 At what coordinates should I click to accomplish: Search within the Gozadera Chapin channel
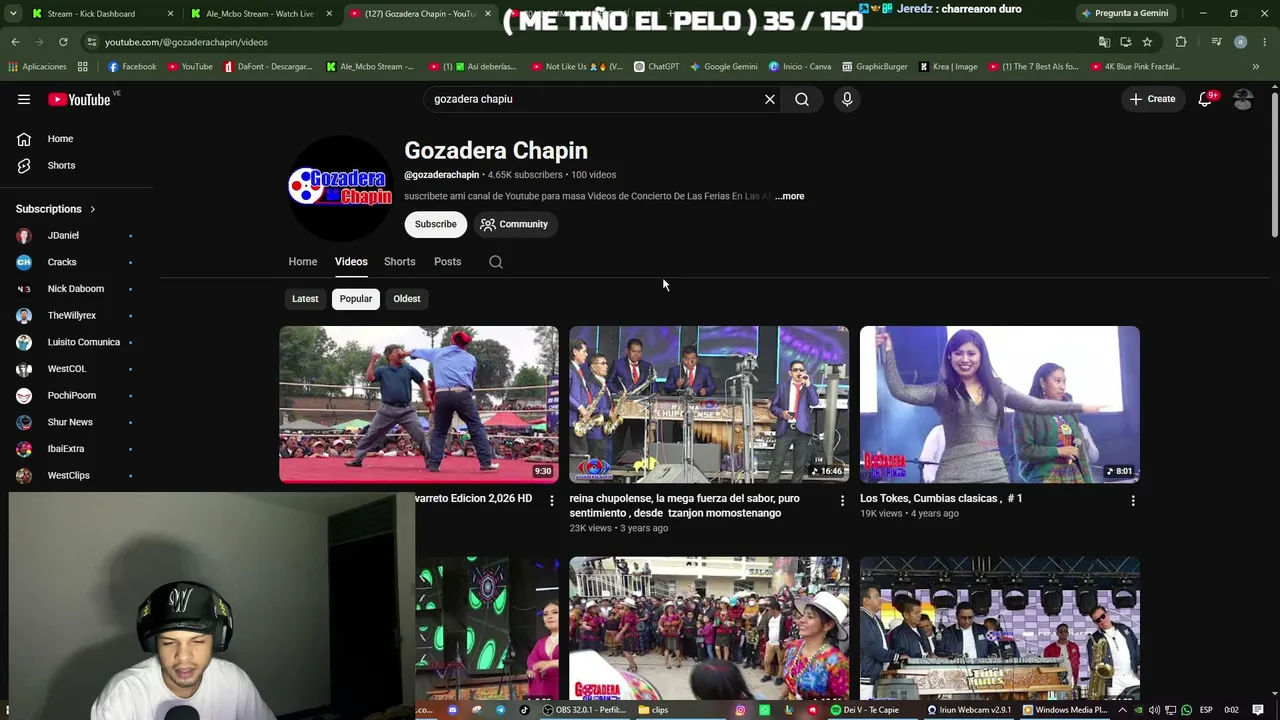click(496, 262)
